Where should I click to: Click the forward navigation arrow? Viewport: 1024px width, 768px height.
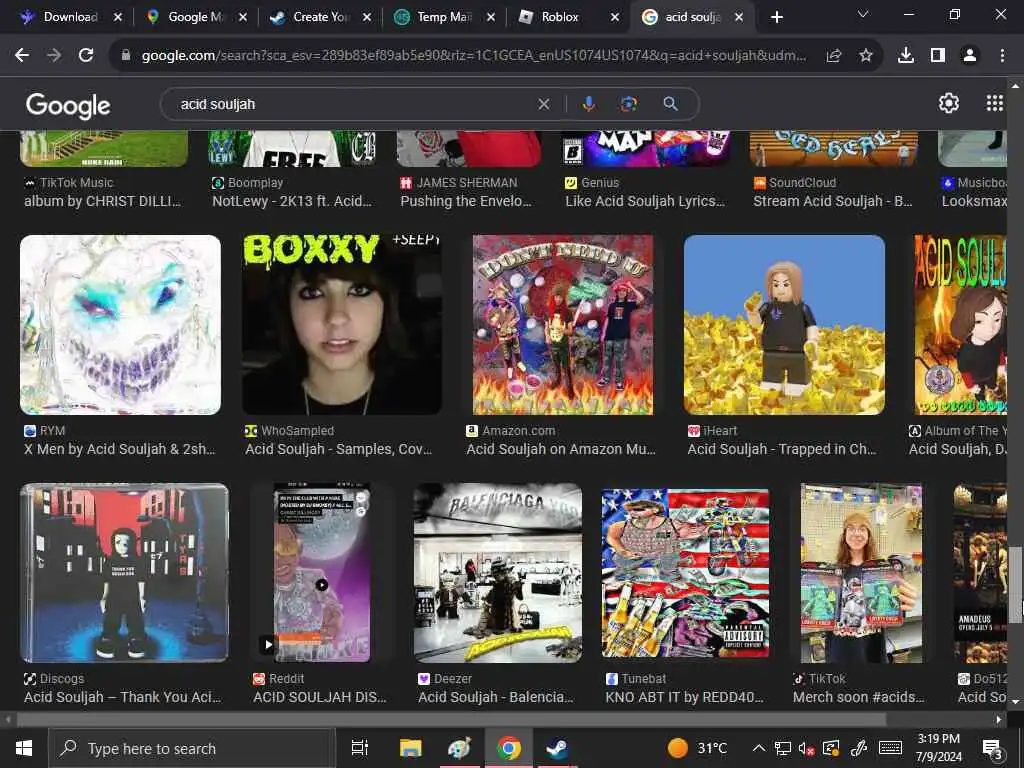click(54, 56)
